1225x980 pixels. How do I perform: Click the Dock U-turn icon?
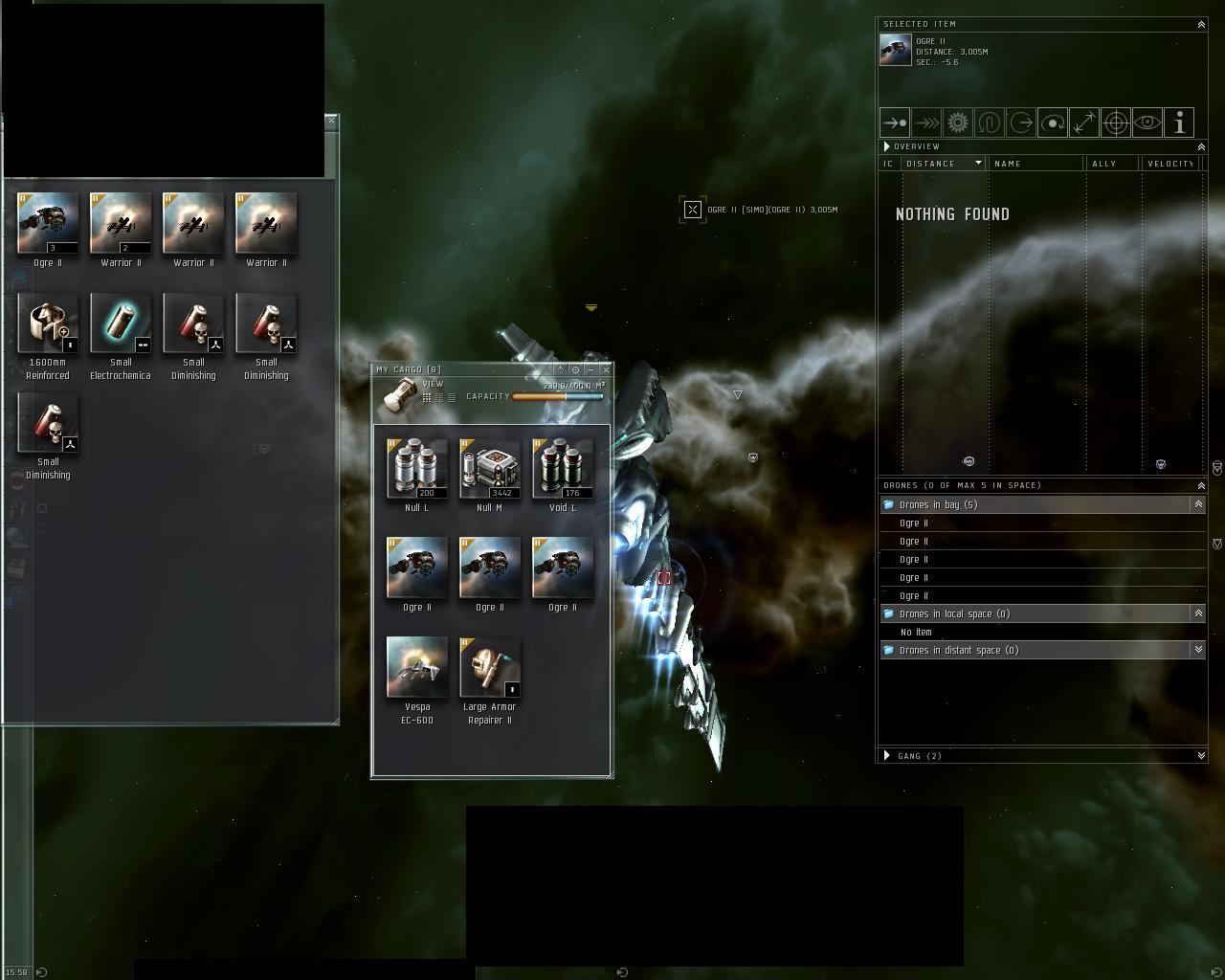(990, 122)
